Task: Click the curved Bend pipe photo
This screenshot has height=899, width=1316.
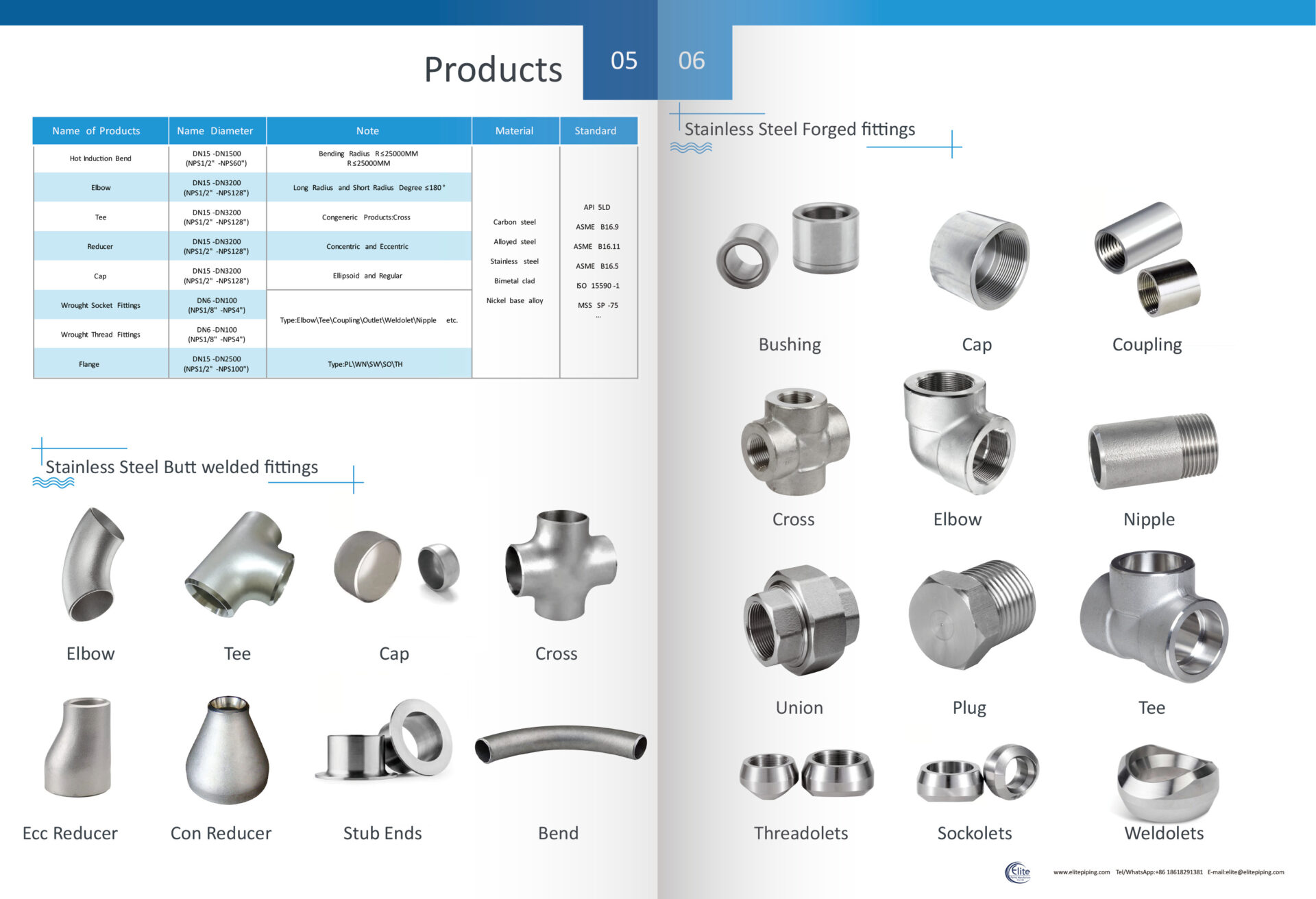Action: click(561, 744)
